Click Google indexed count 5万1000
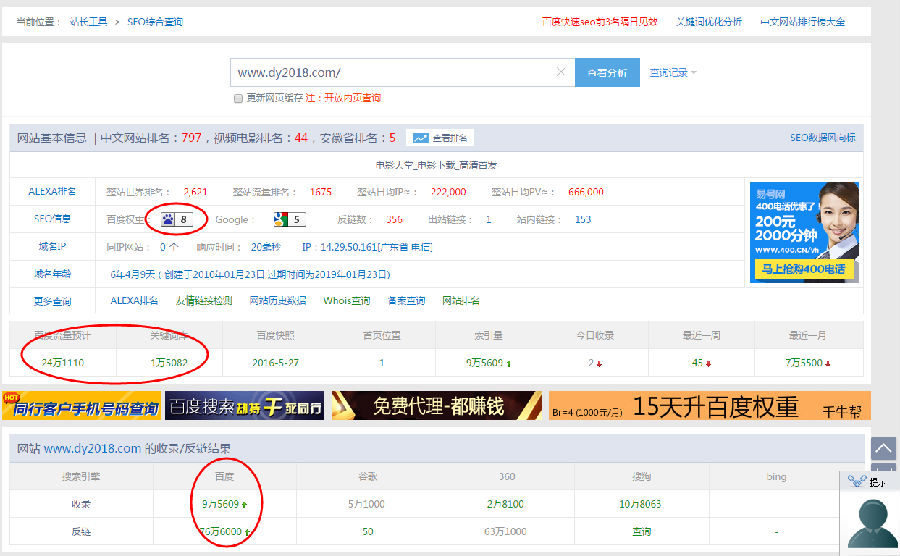The height and width of the screenshot is (556, 900). pyautogui.click(x=366, y=504)
